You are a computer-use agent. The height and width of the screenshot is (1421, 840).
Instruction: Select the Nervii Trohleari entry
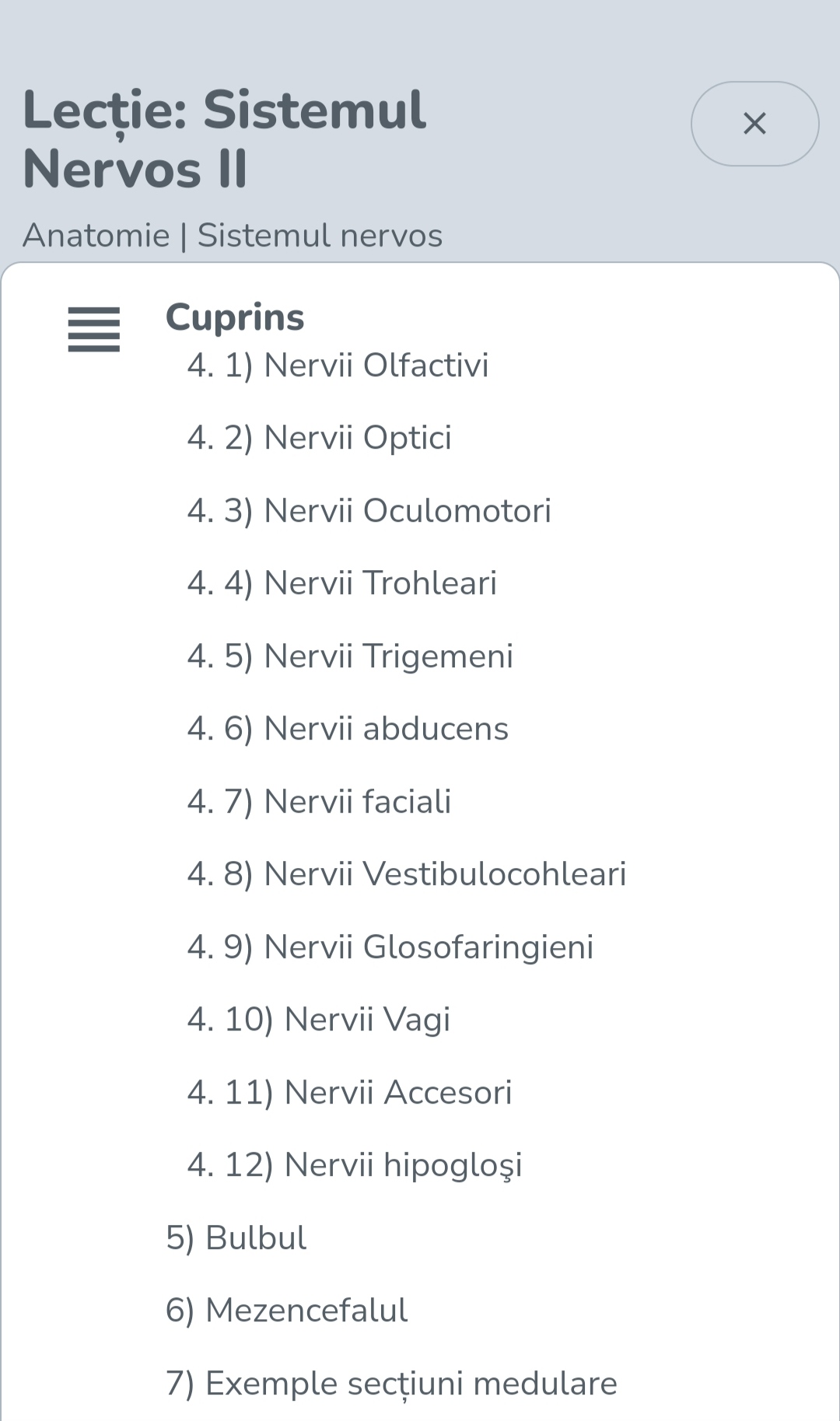tap(341, 583)
